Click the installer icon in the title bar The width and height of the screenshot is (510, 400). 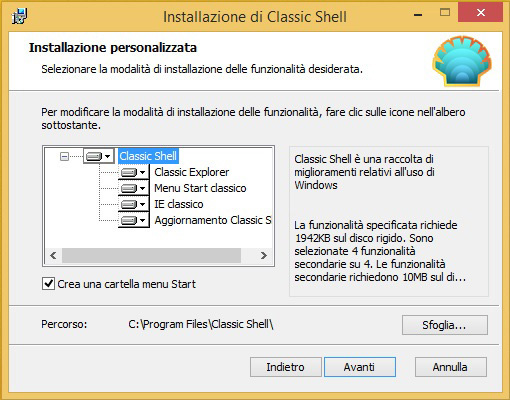20,16
